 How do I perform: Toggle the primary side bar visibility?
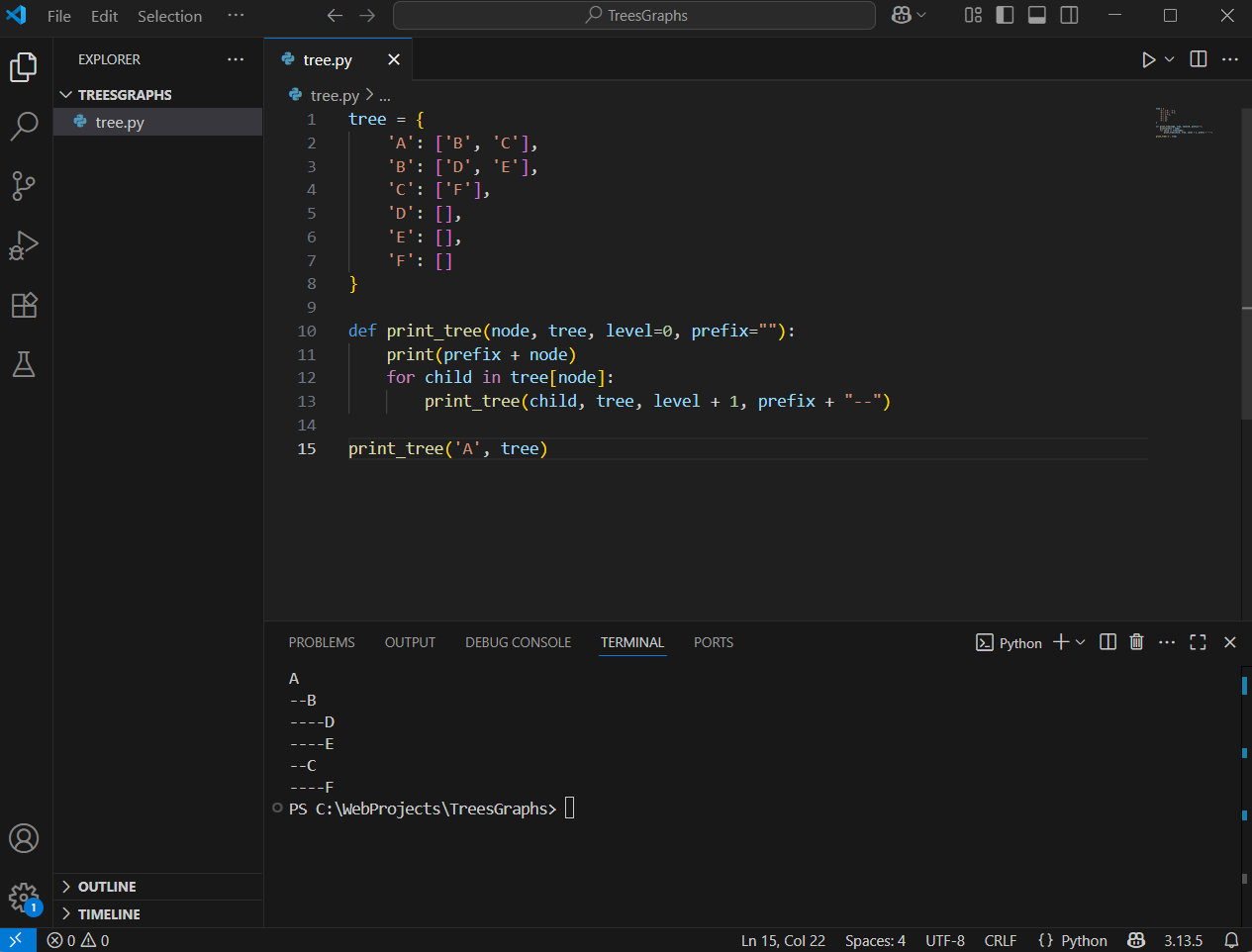click(1005, 15)
